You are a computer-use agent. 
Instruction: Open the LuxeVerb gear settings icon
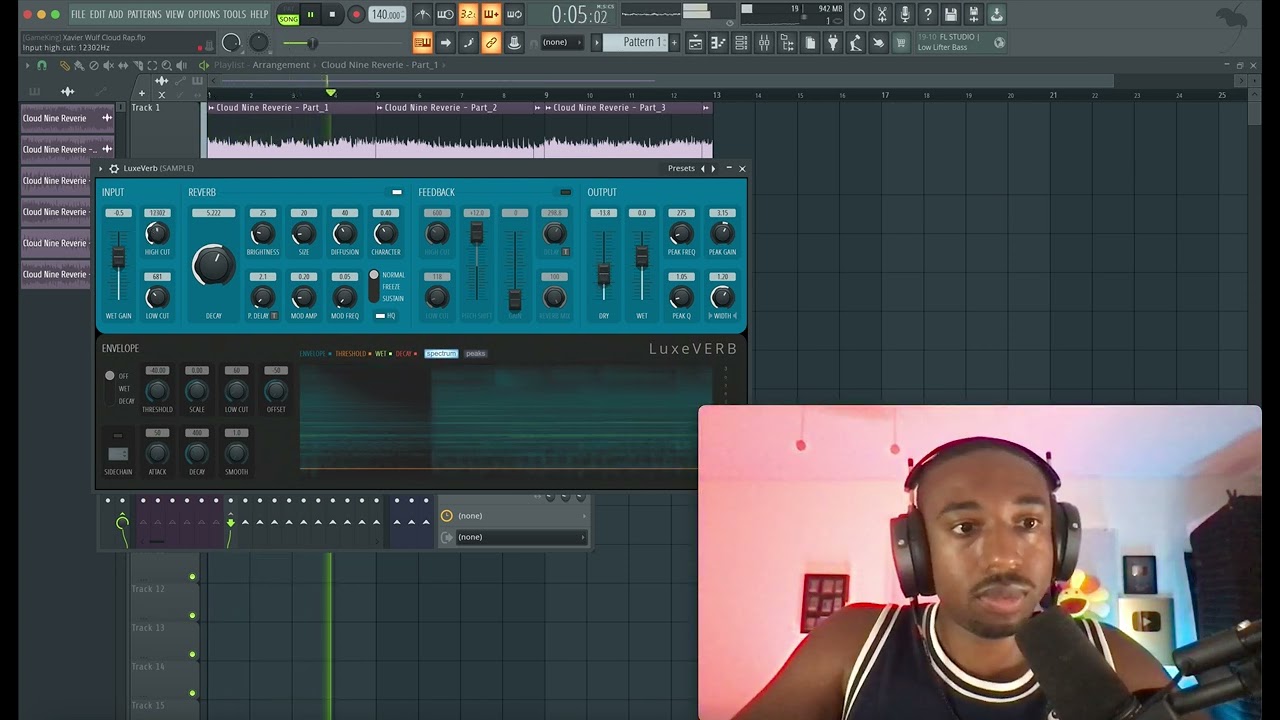point(114,168)
